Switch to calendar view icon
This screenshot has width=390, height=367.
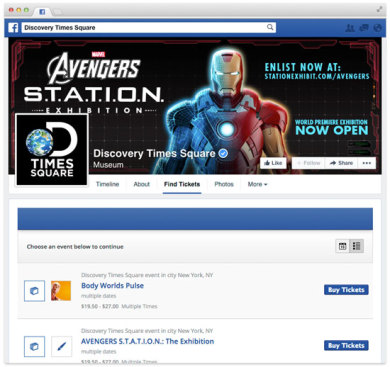point(342,246)
